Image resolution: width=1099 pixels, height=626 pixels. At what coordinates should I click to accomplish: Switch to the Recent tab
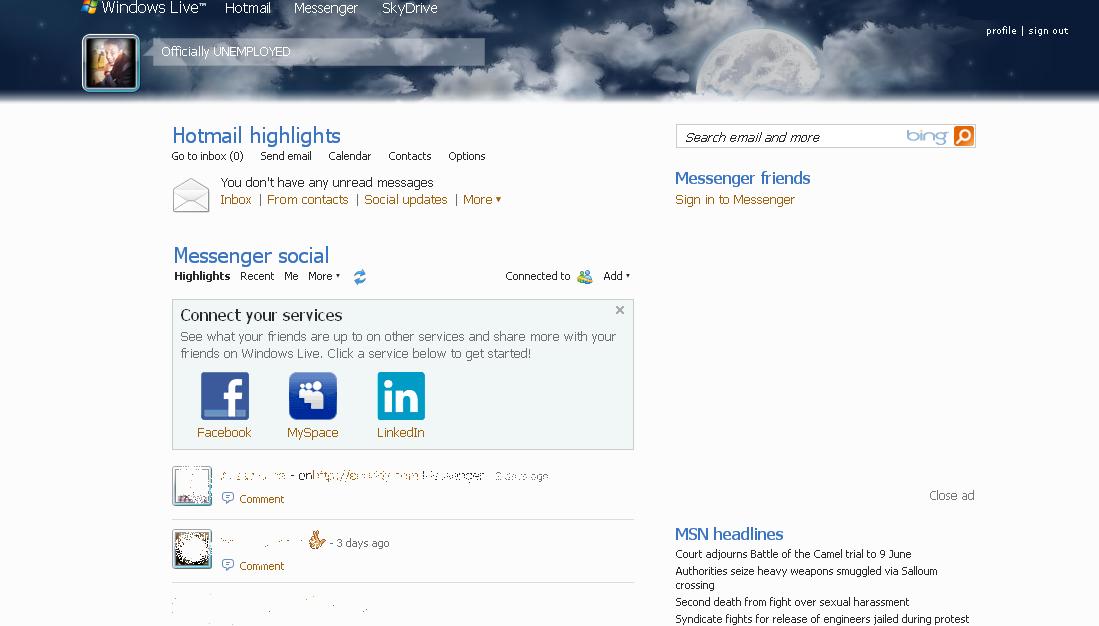click(x=257, y=276)
